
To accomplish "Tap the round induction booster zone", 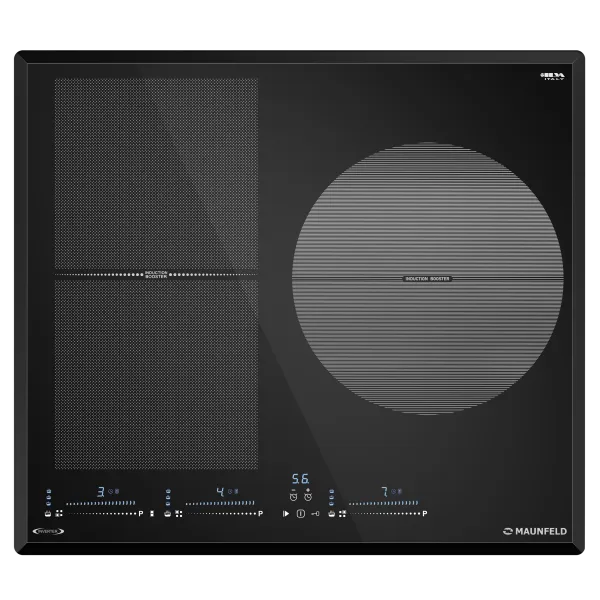I will pyautogui.click(x=427, y=278).
